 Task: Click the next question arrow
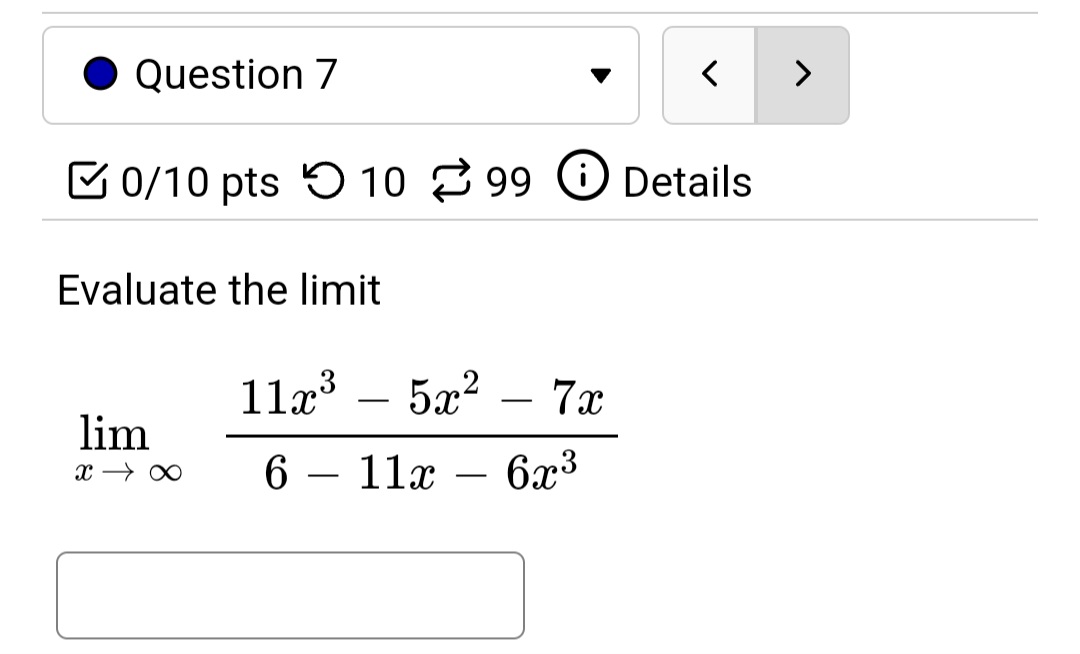pos(801,74)
